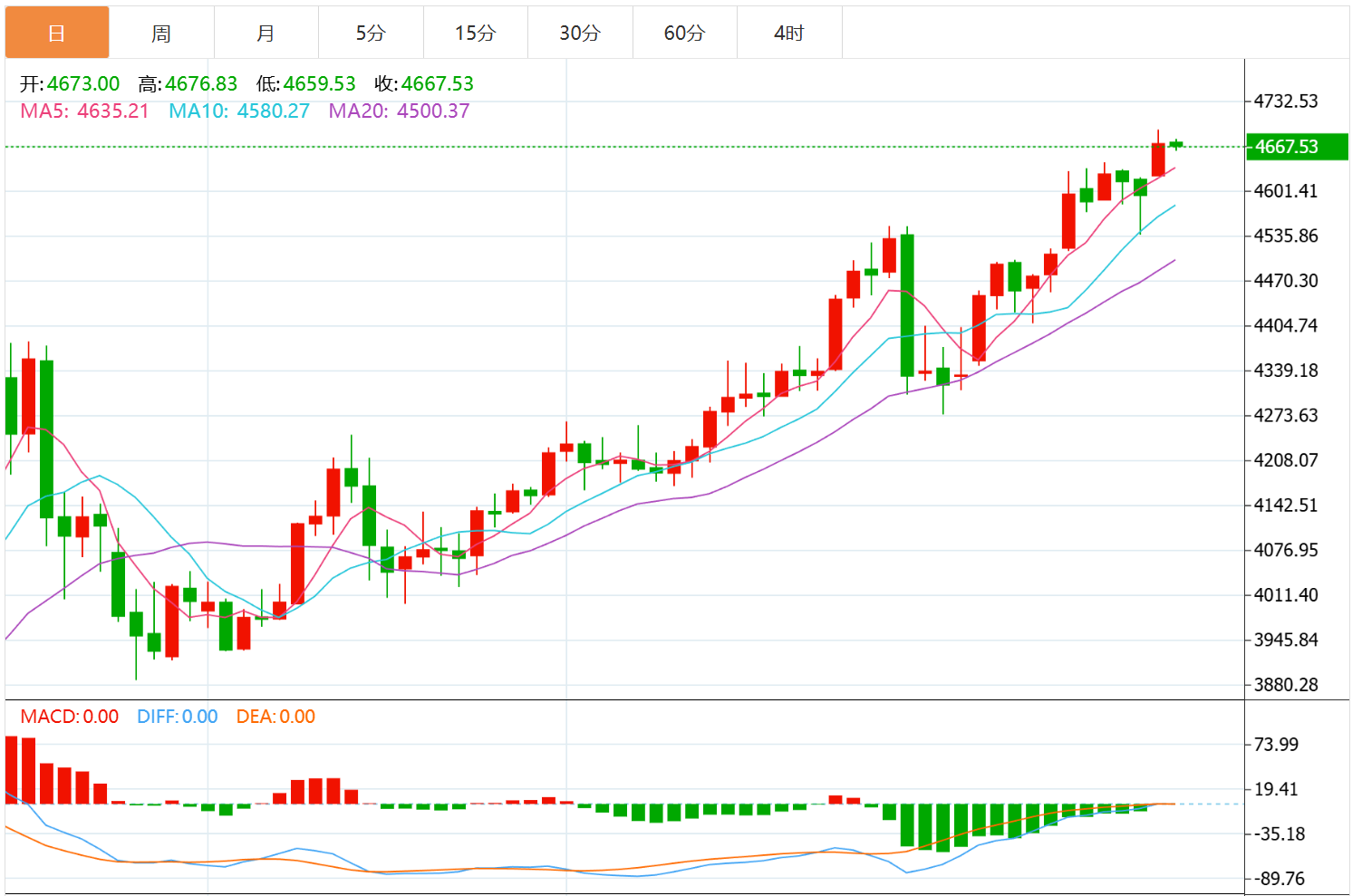The height and width of the screenshot is (896, 1362).
Task: Click the DEA indicator label
Action: (275, 717)
